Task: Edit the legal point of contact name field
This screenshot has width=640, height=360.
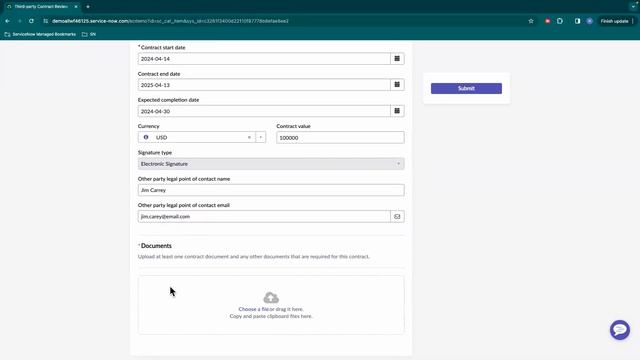Action: point(271,190)
